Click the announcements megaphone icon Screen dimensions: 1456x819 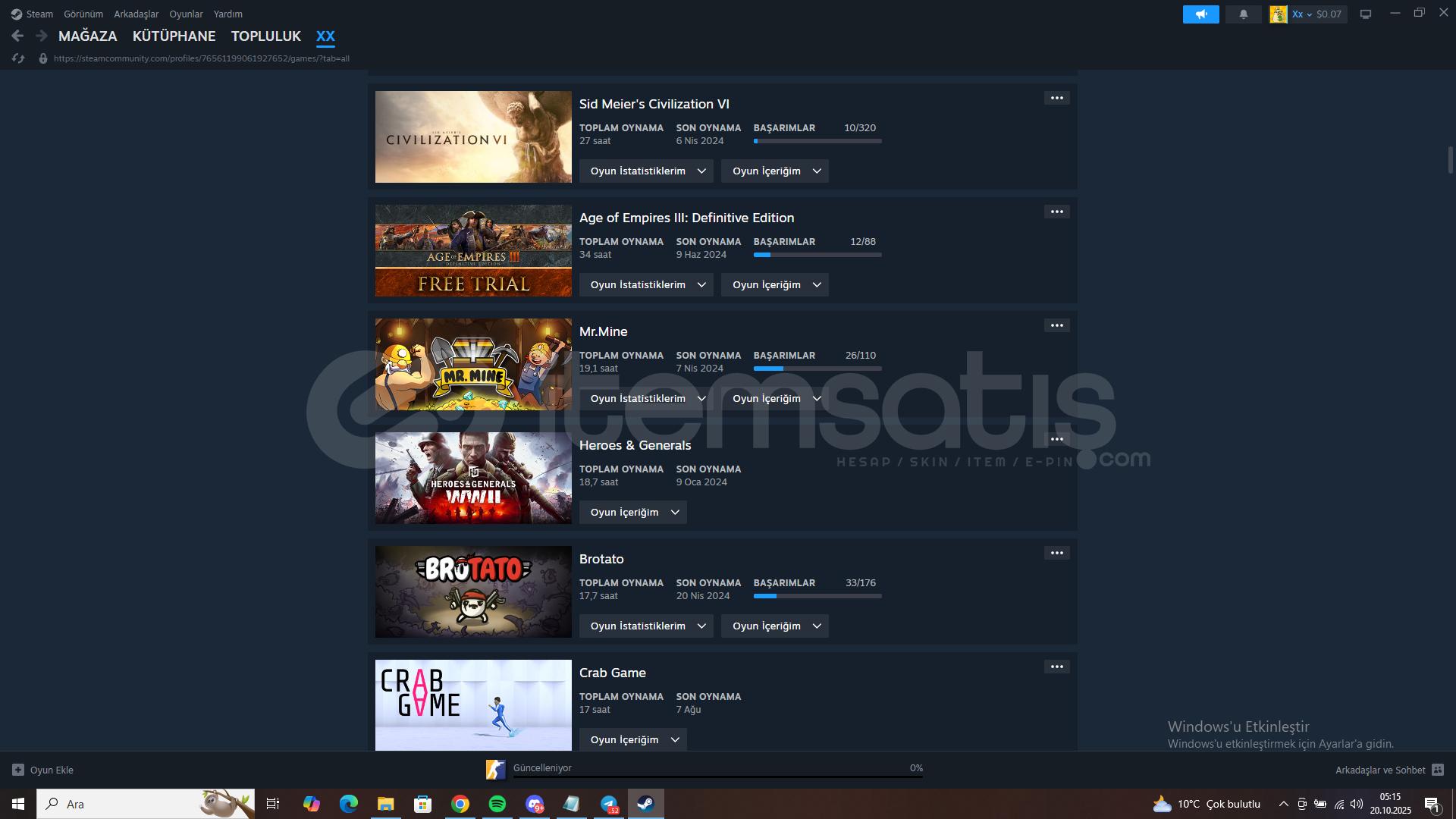[x=1200, y=14]
